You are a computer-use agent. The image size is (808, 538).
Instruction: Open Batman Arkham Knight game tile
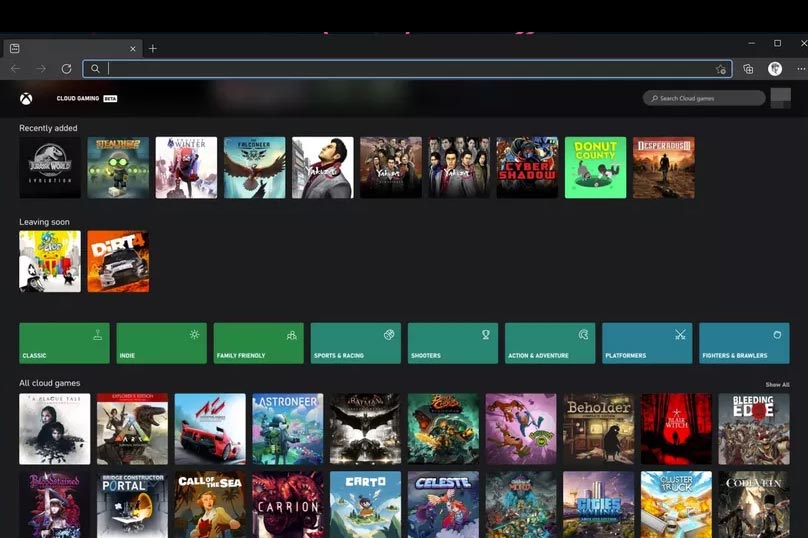click(365, 429)
